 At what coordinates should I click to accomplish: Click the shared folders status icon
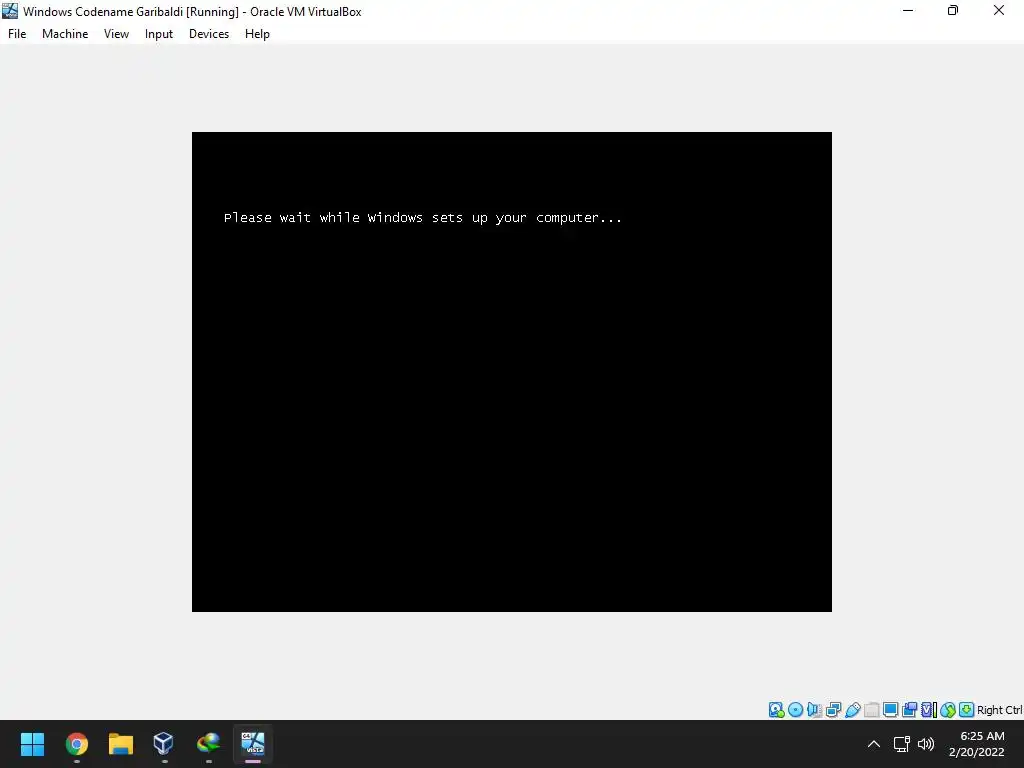click(871, 710)
